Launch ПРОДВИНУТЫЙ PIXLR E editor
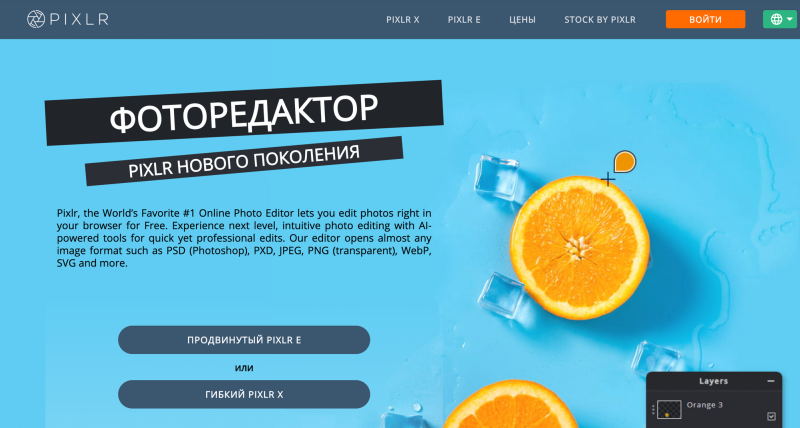800x428 pixels. (x=244, y=340)
